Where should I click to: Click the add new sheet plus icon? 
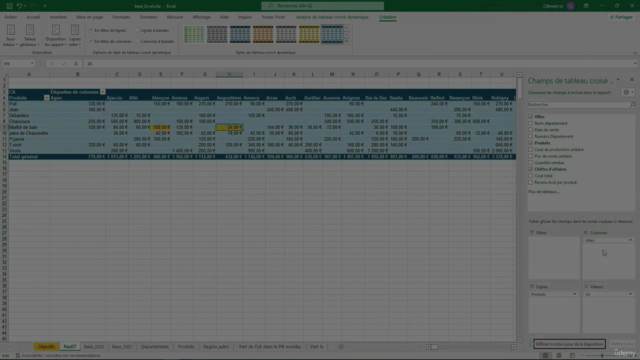341,347
